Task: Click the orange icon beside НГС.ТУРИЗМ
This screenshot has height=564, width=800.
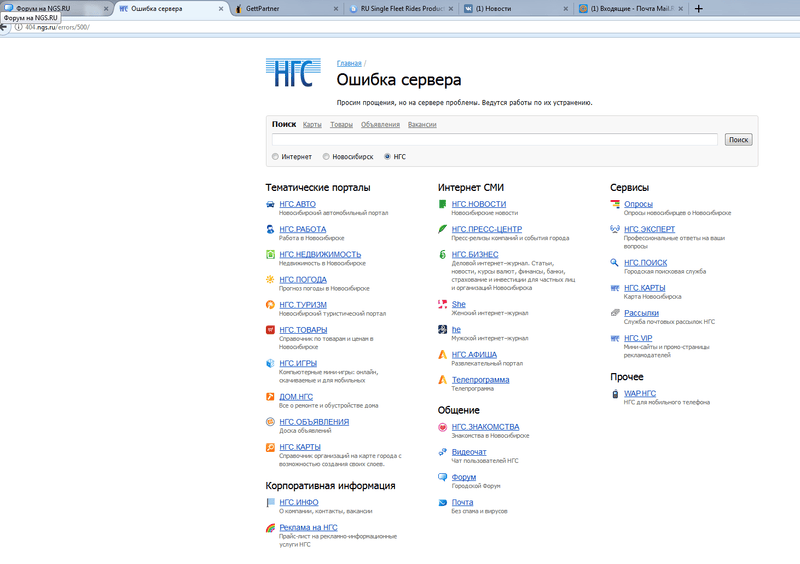Action: [270, 305]
